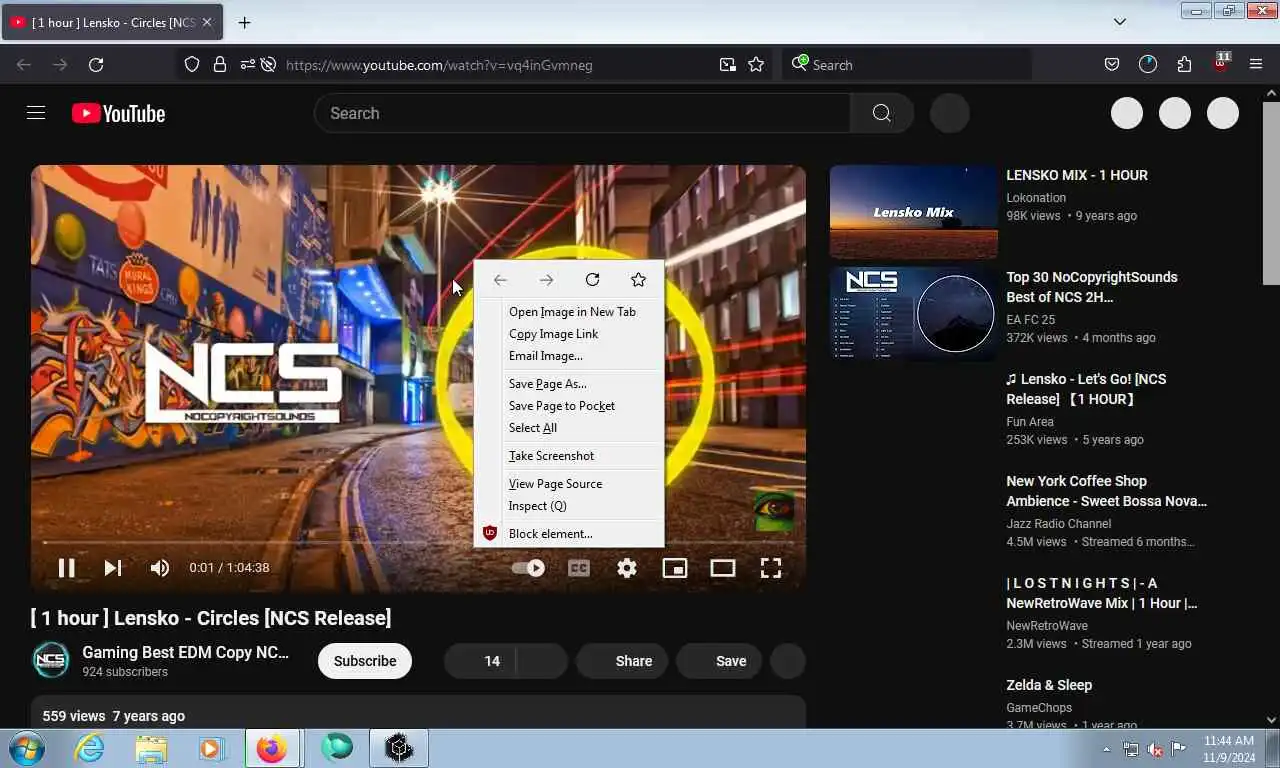
Task: Click the Share button
Action: click(622, 661)
